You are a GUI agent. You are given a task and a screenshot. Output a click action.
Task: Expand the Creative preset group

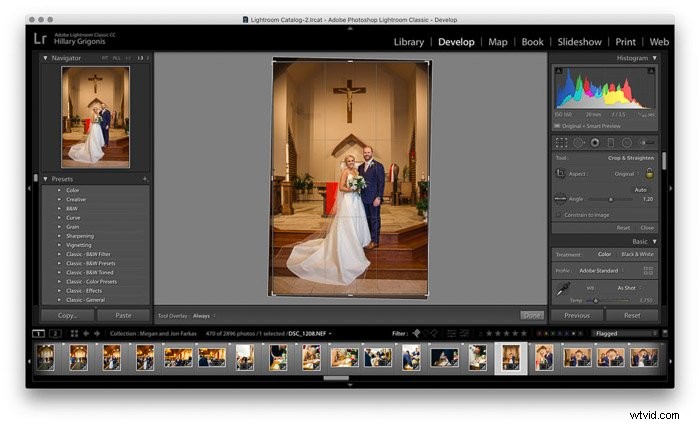pos(59,199)
